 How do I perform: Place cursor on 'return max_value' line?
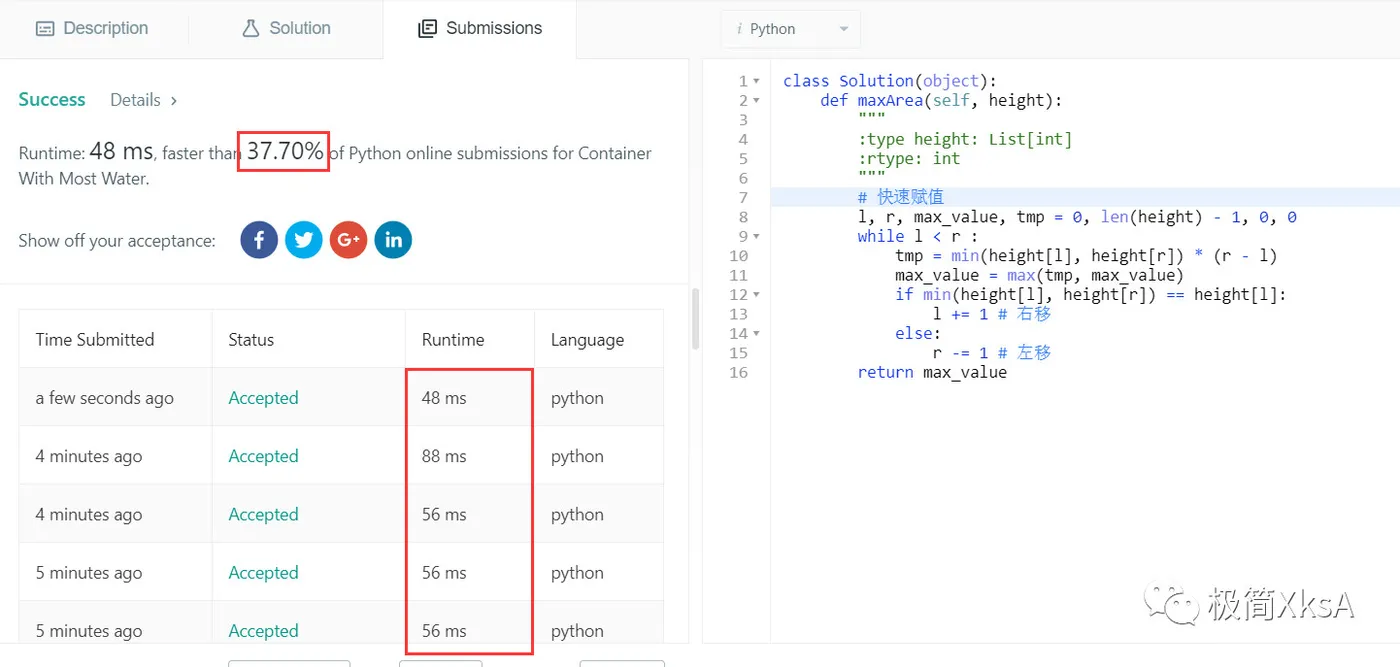pos(932,372)
